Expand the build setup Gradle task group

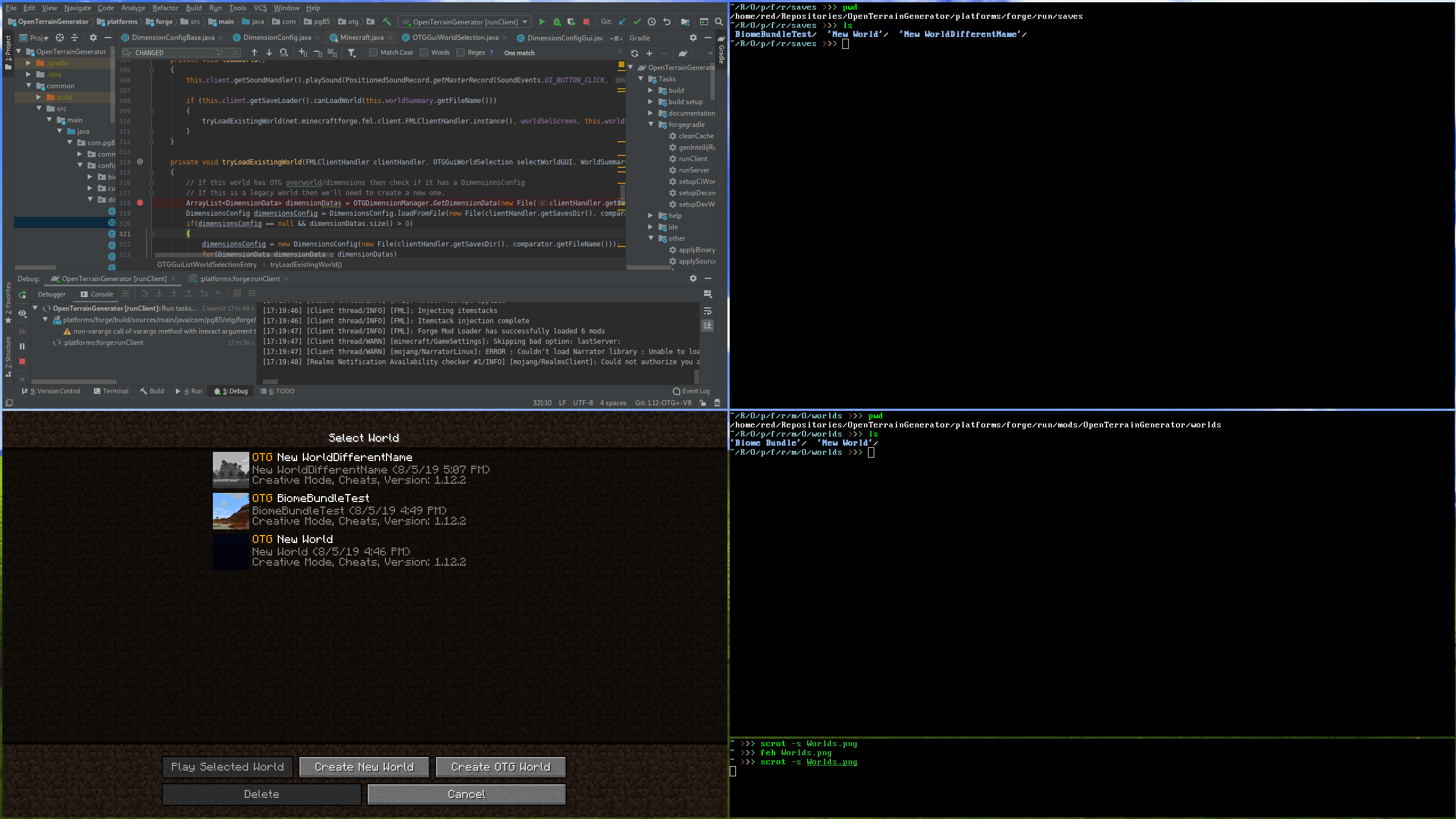point(651,101)
